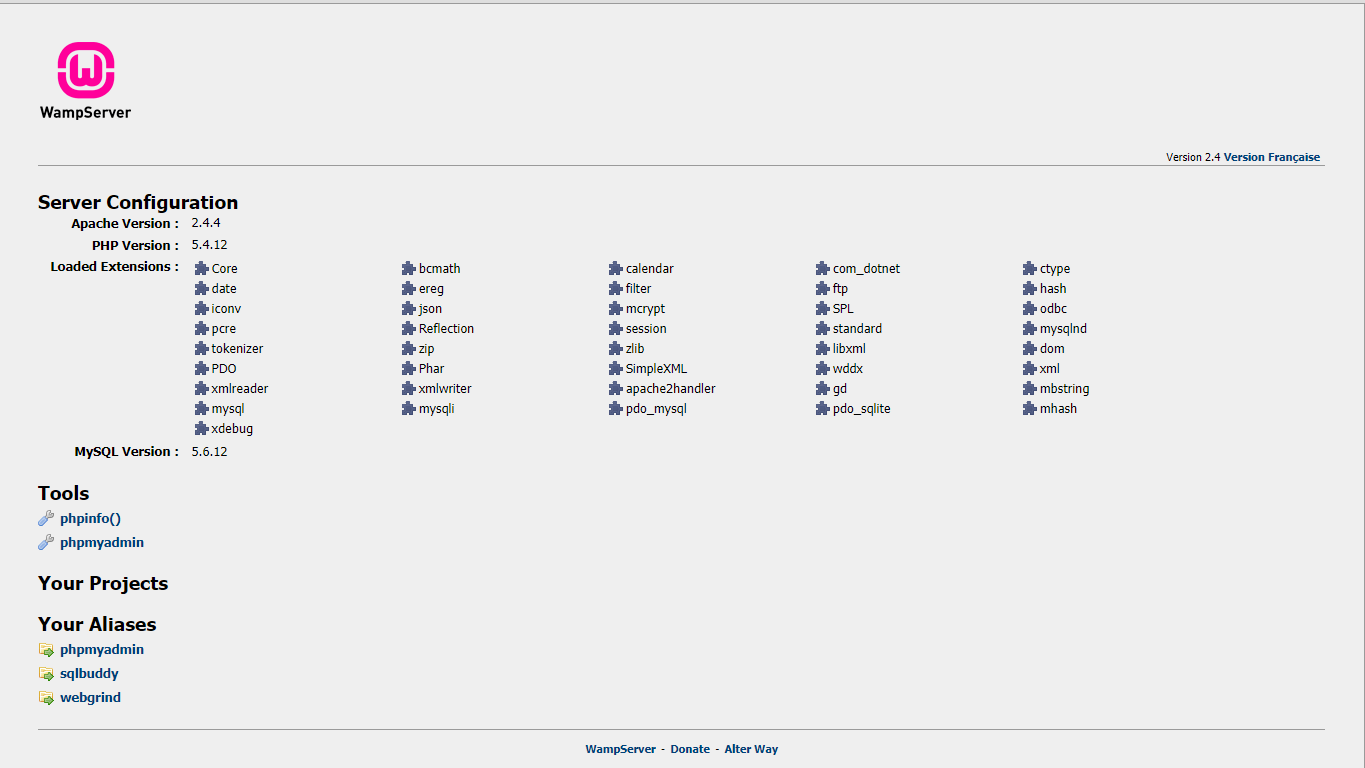Click the puzzle icon beside mhash
Screen dimensions: 1365x768
1030,409
